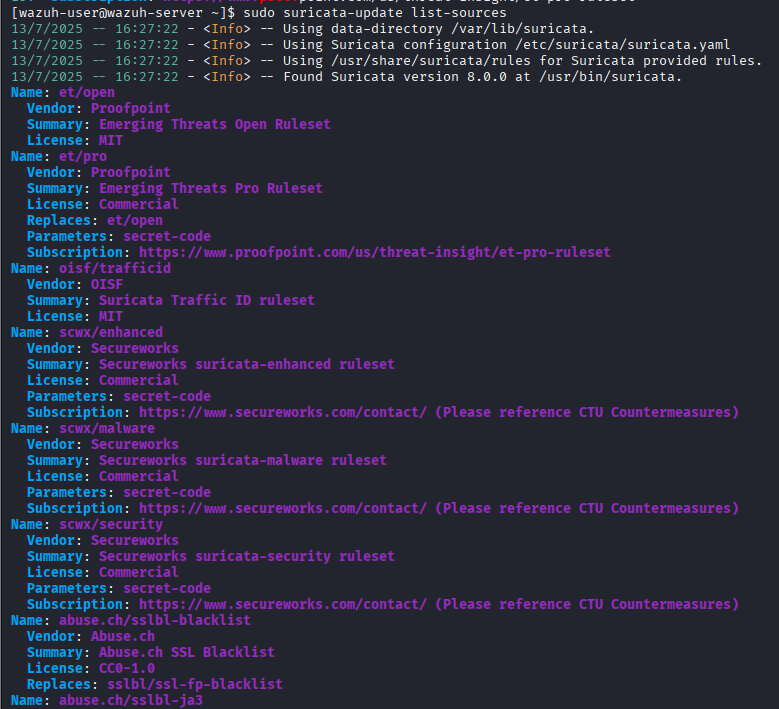Viewport: 779px width, 709px height.
Task: Click '/usr/share/suricata/rules' path text
Action: coord(431,61)
